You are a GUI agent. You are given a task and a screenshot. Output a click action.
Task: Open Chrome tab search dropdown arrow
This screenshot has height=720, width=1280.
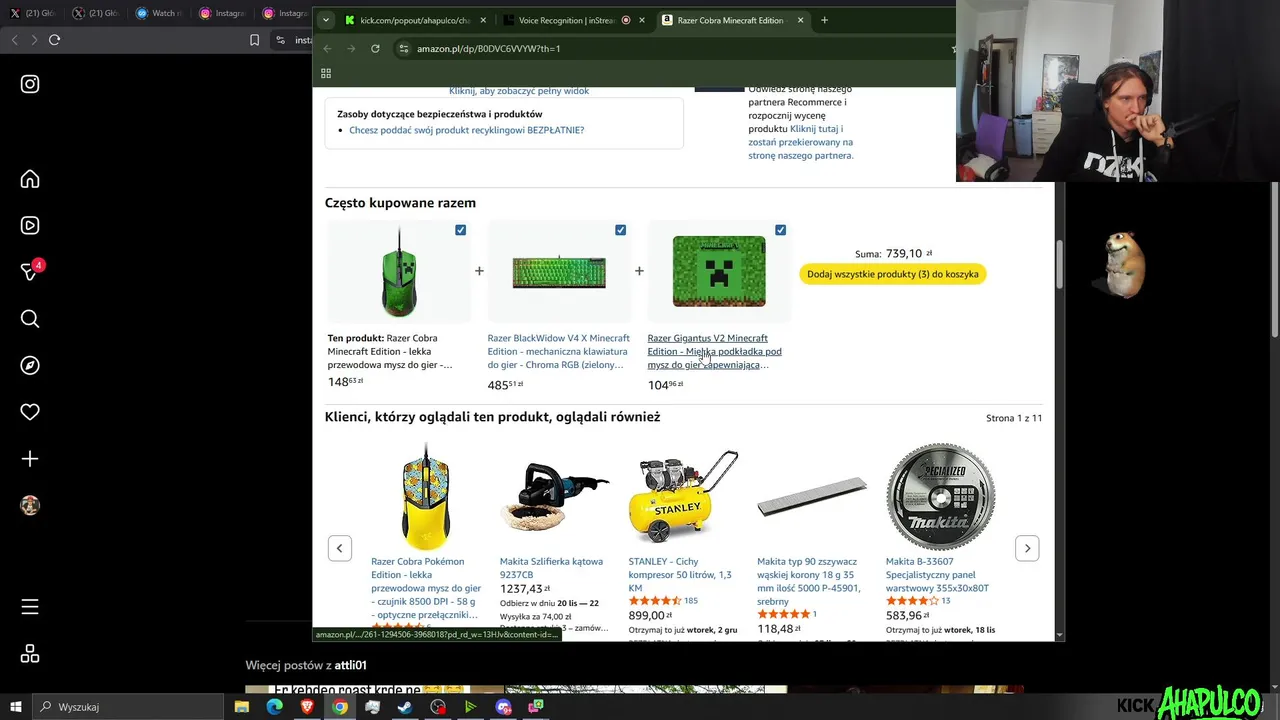click(x=325, y=20)
